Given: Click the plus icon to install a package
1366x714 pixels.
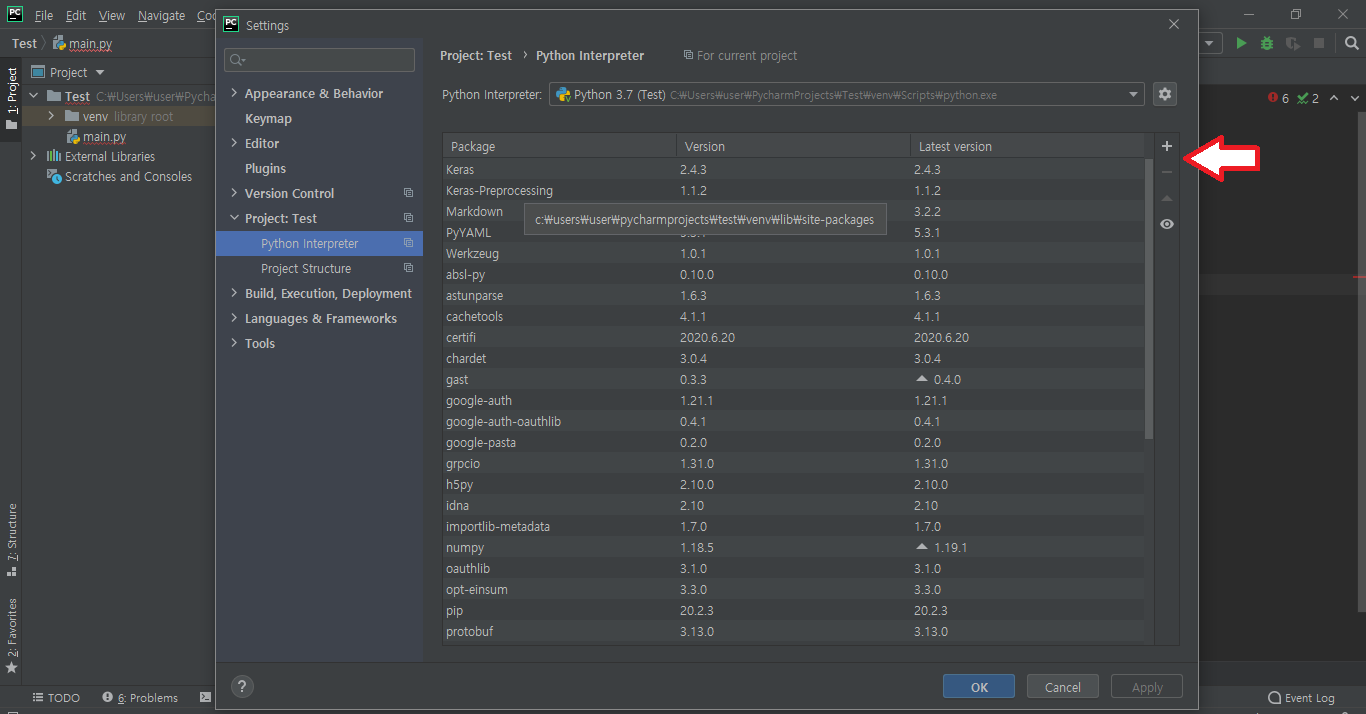Looking at the screenshot, I should point(1166,146).
